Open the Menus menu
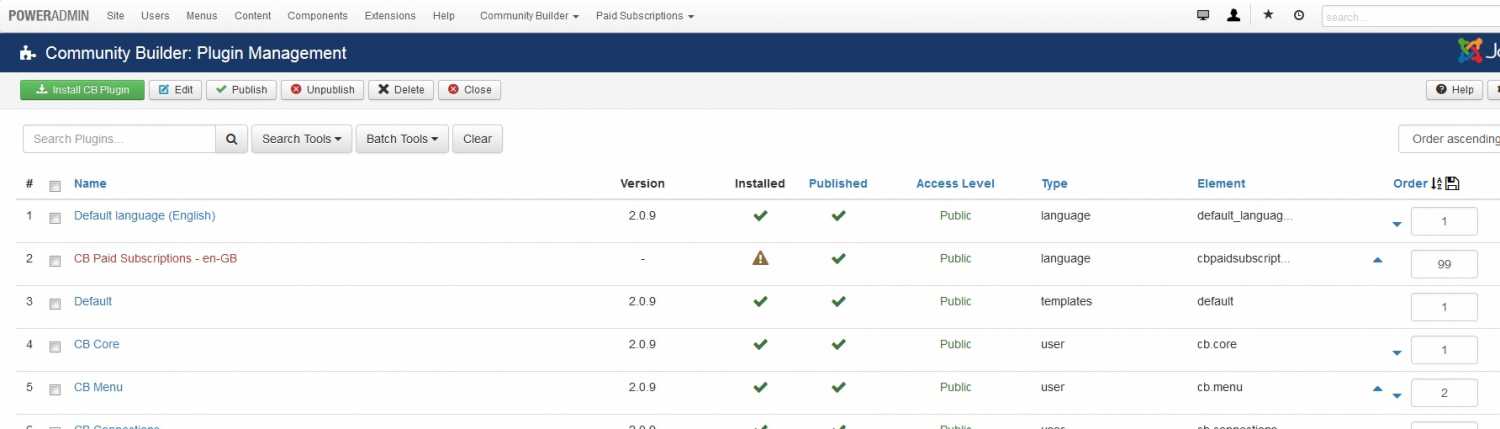The width and height of the screenshot is (1500, 429). tap(202, 16)
